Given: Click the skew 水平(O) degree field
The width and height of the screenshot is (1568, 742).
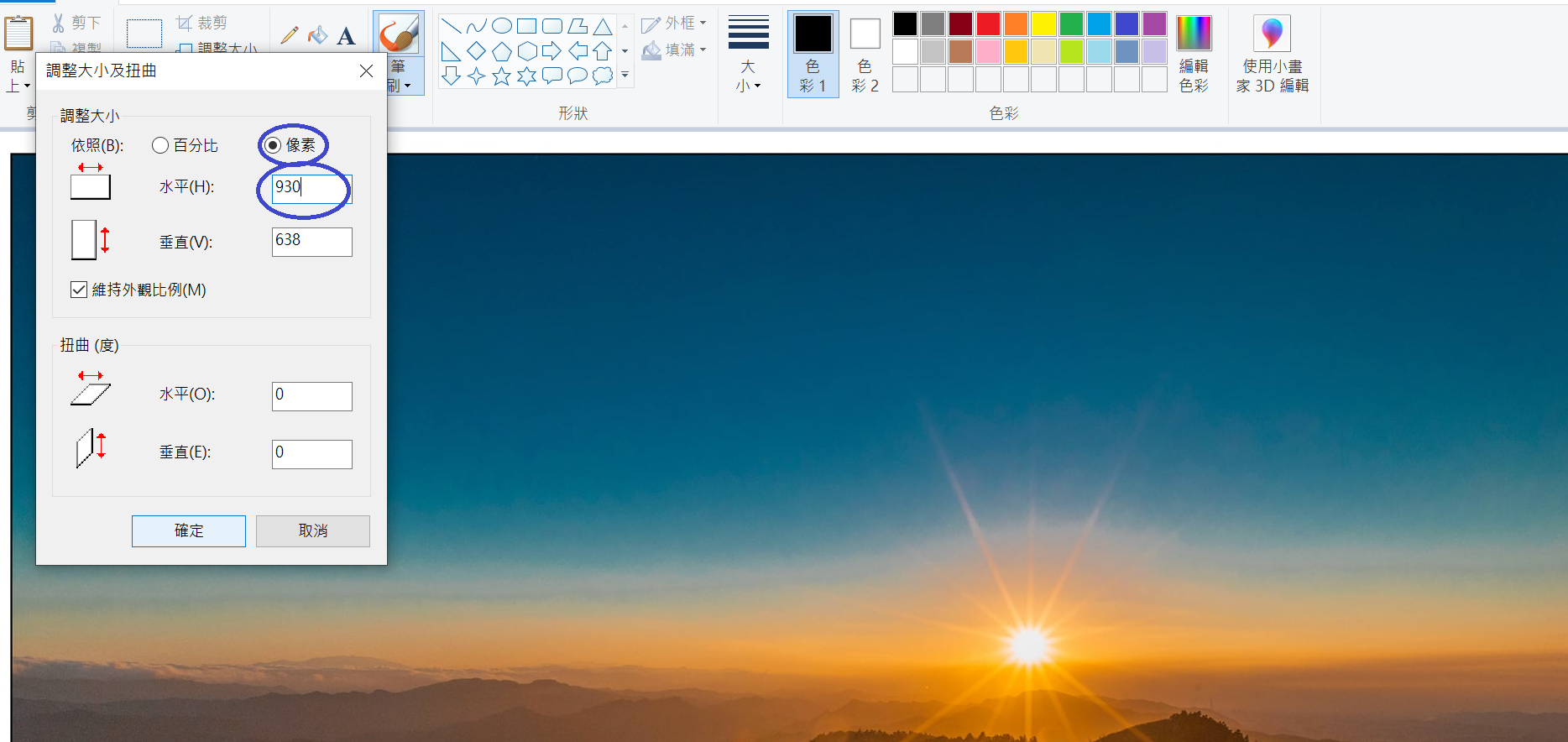Looking at the screenshot, I should (x=312, y=396).
